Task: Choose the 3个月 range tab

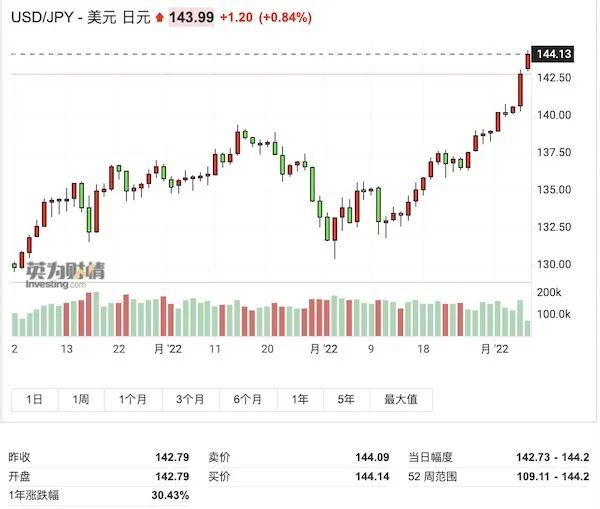Action: (x=190, y=399)
